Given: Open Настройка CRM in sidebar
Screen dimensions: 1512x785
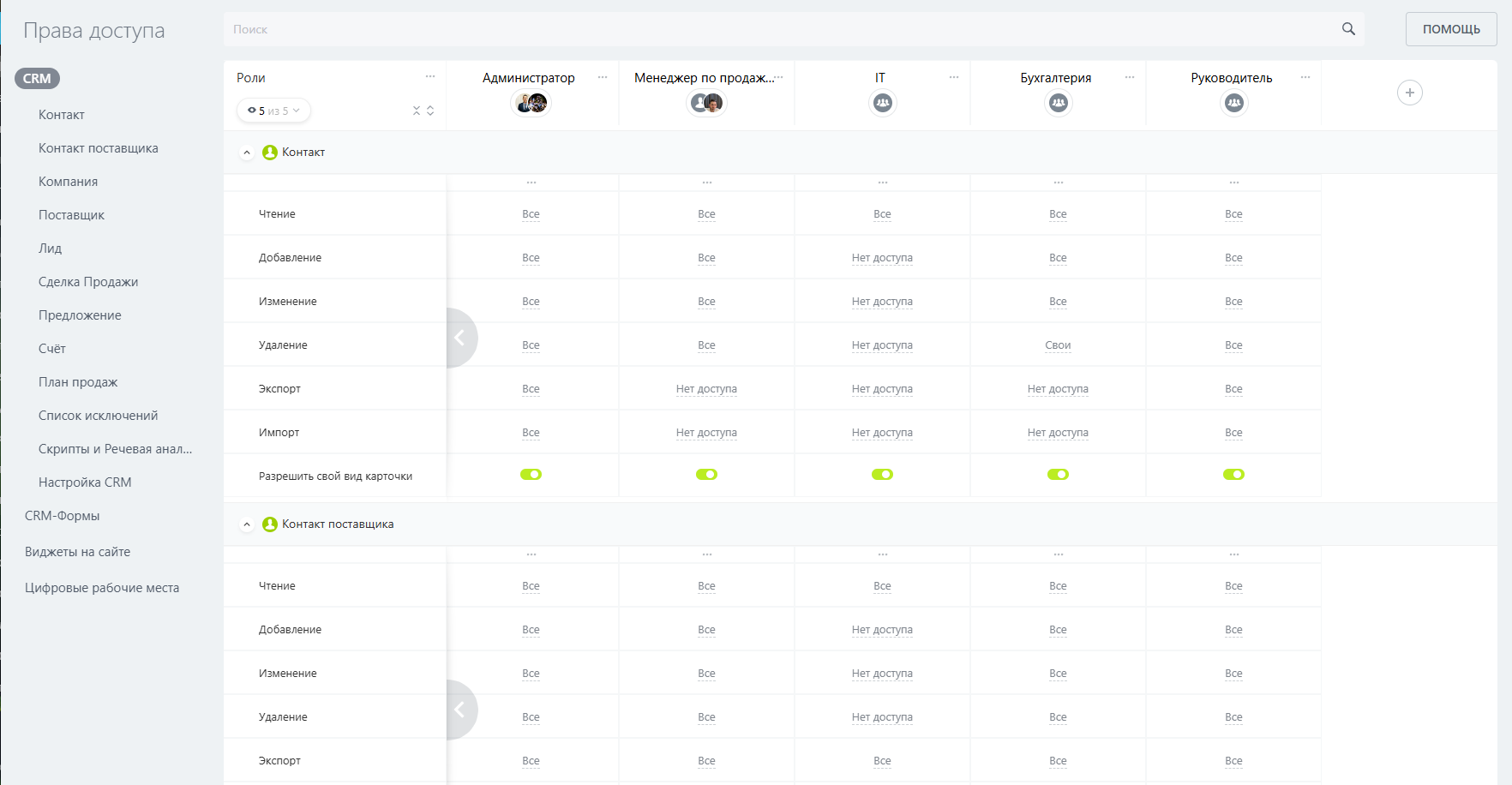Looking at the screenshot, I should click(x=85, y=482).
